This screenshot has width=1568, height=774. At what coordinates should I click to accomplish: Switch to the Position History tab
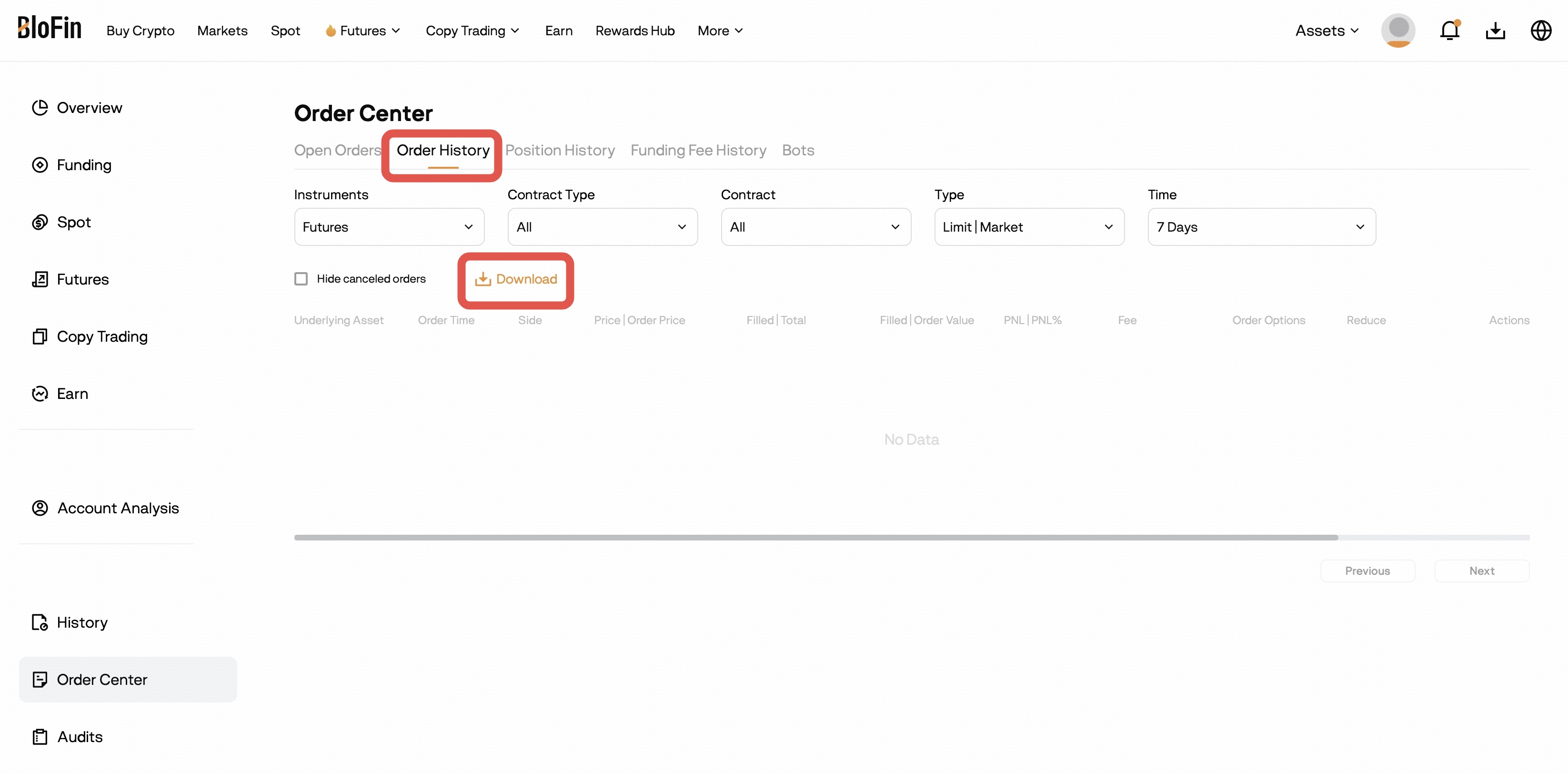560,150
